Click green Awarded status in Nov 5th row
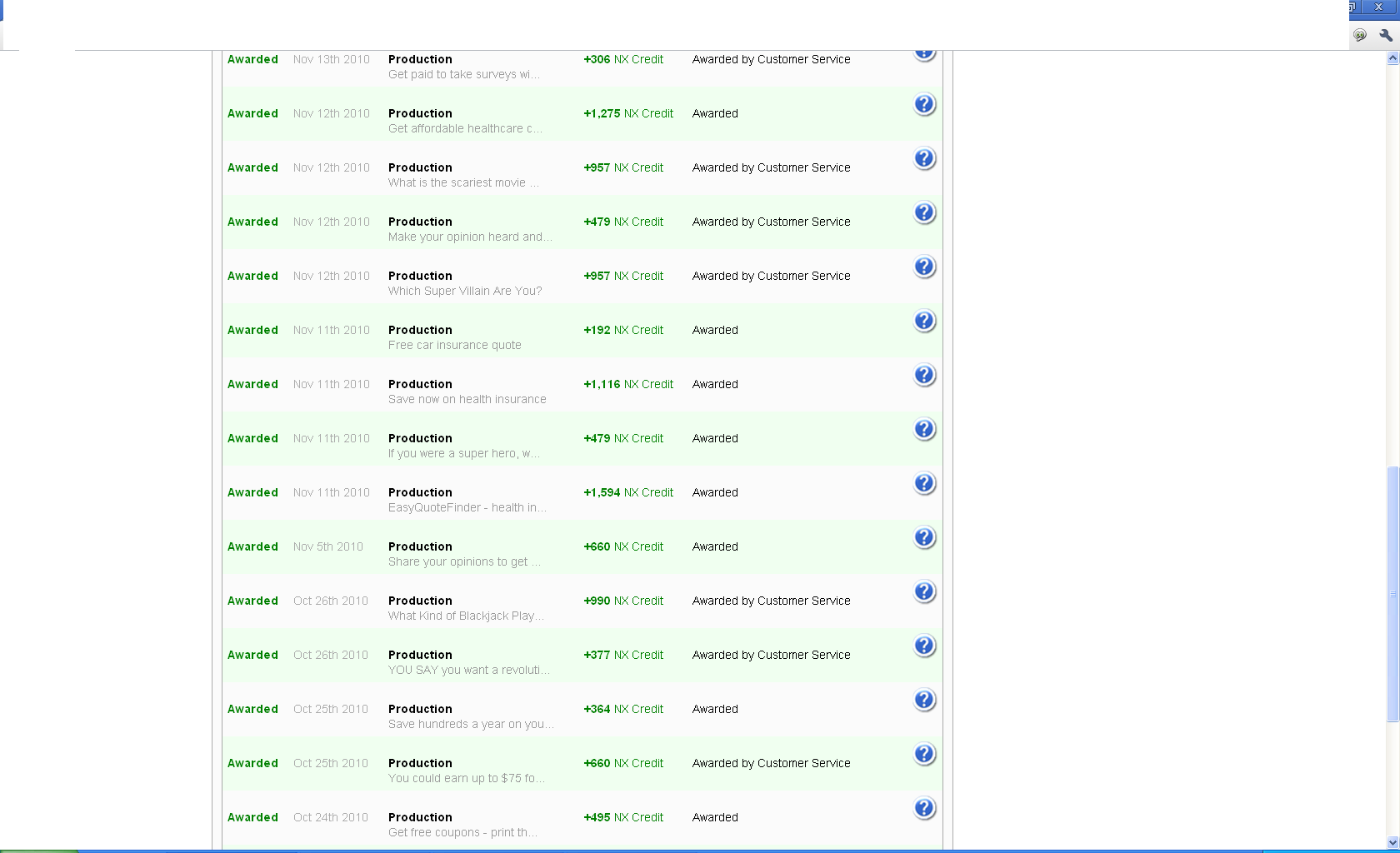Screen dimensions: 1400x853 (252, 546)
